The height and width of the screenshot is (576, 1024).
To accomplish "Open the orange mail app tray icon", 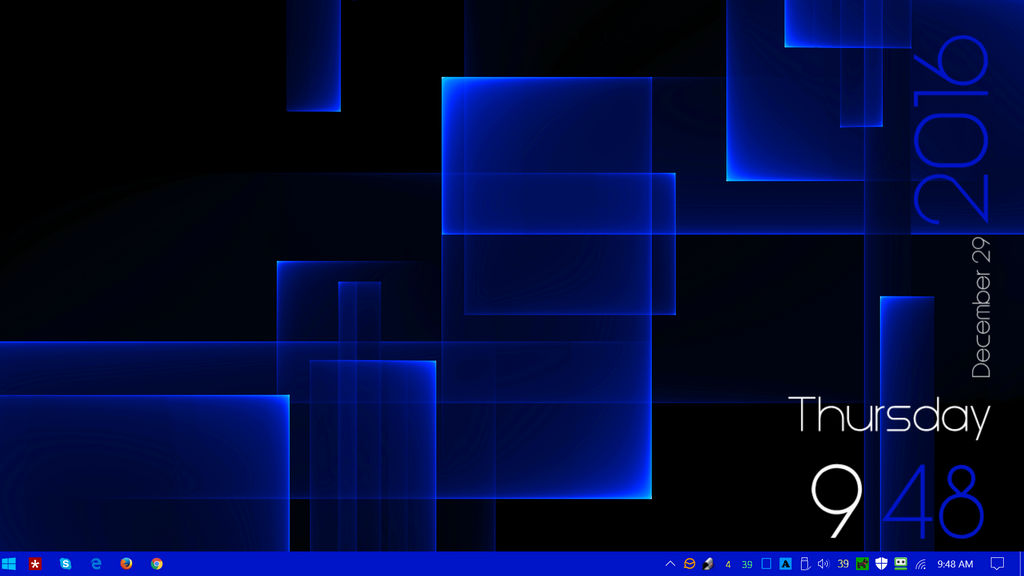I will [688, 563].
